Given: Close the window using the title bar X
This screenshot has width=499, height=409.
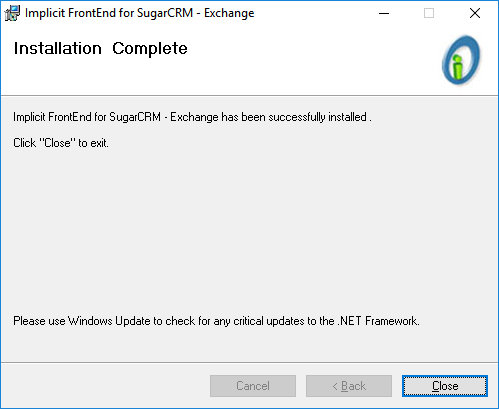Looking at the screenshot, I should pyautogui.click(x=475, y=13).
